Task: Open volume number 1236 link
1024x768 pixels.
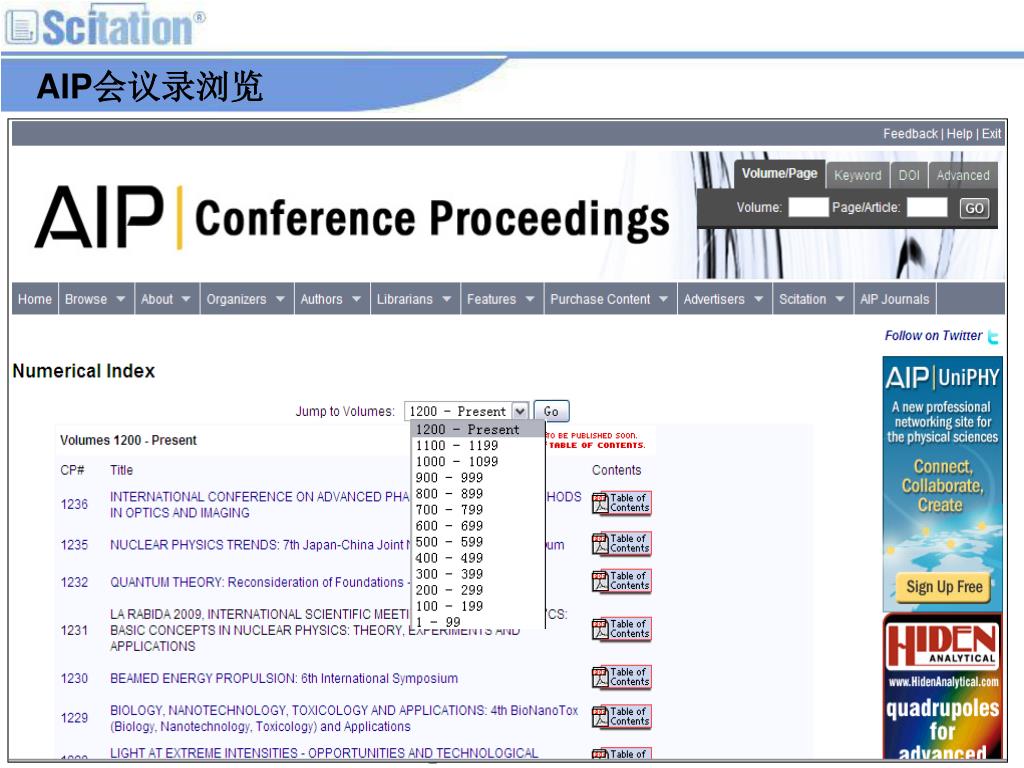Action: (x=74, y=504)
